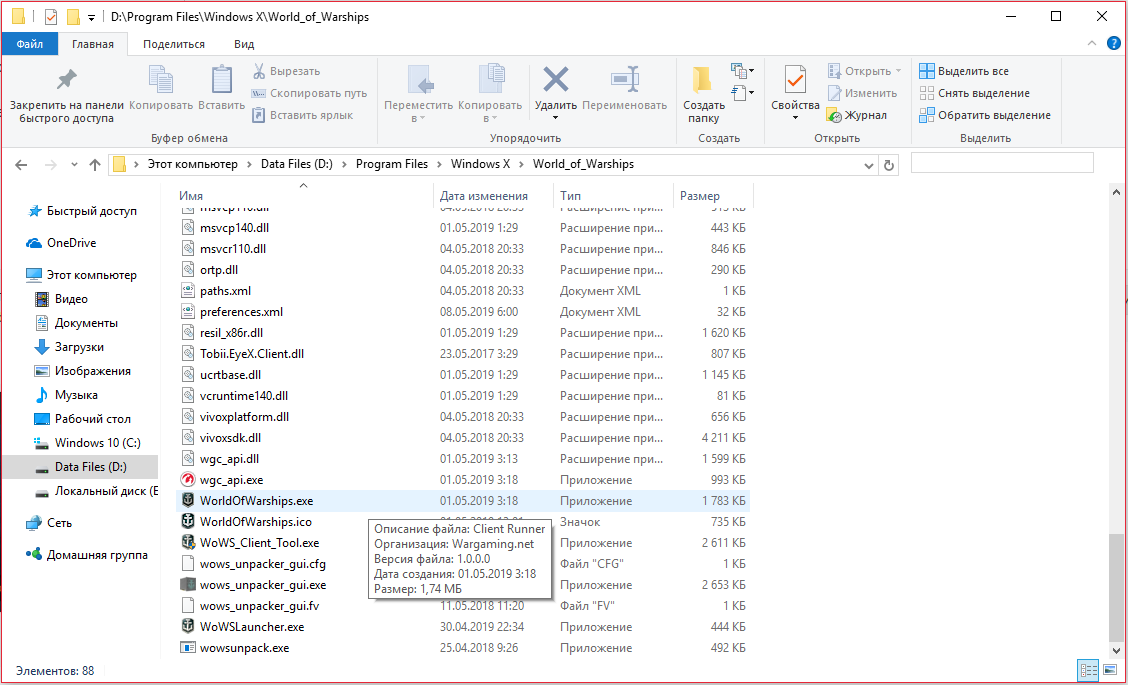The height and width of the screenshot is (685, 1128).
Task: Click the Back navigation arrow
Action: (x=22, y=165)
